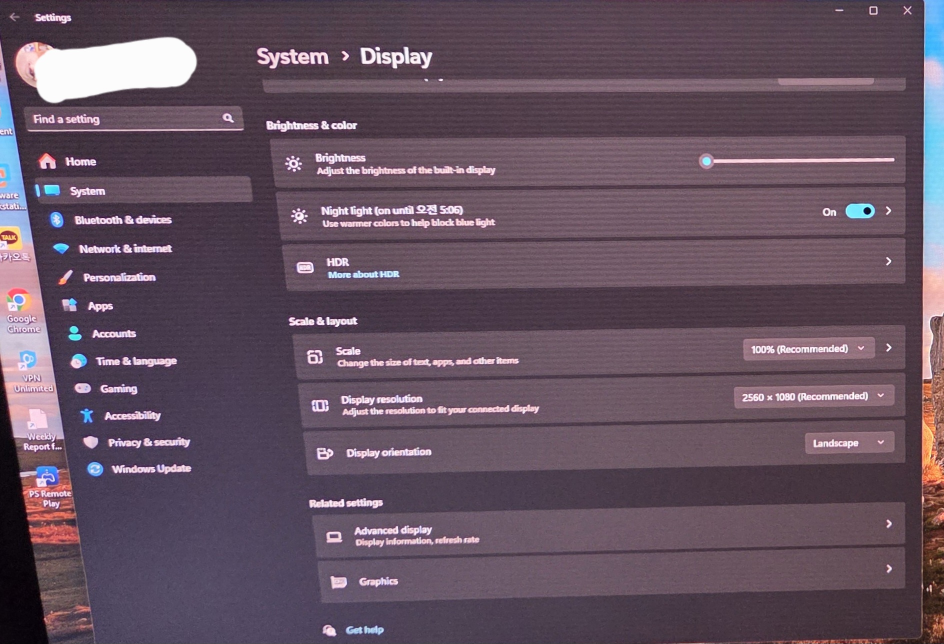Screen dimensions: 944x644
Task: Click back arrow in Settings title bar
Action: pos(14,17)
